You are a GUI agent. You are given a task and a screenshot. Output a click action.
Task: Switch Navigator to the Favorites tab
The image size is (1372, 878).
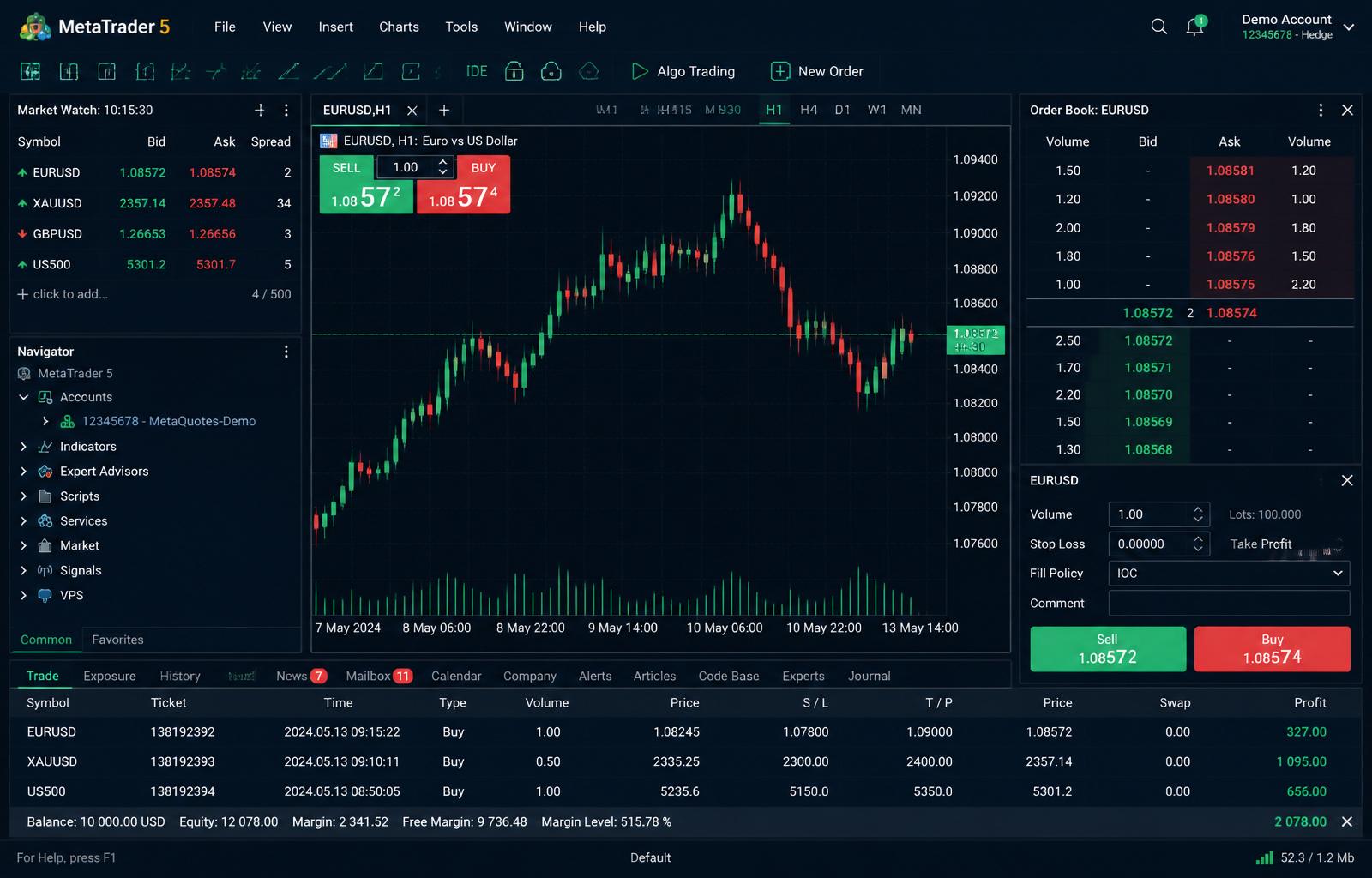117,640
